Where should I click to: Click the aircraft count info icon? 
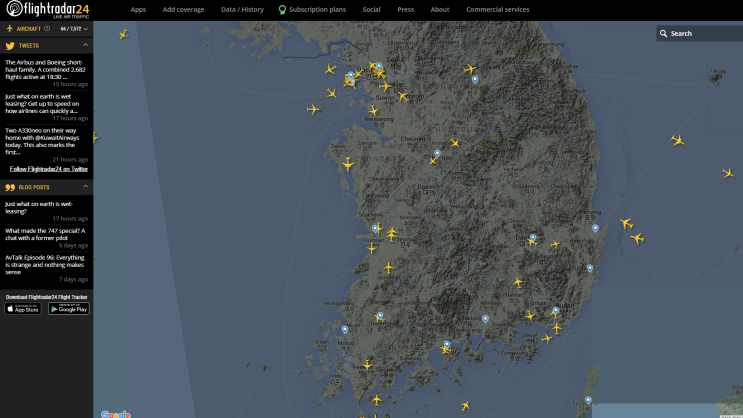click(x=47, y=29)
